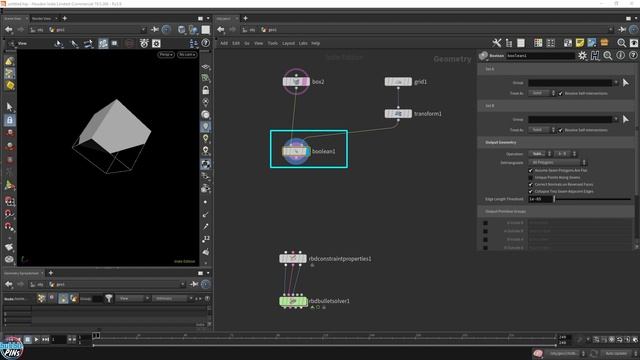Image resolution: width=640 pixels, height=360 pixels.
Task: Toggle the viewport lock camera icon
Action: [x=206, y=90]
